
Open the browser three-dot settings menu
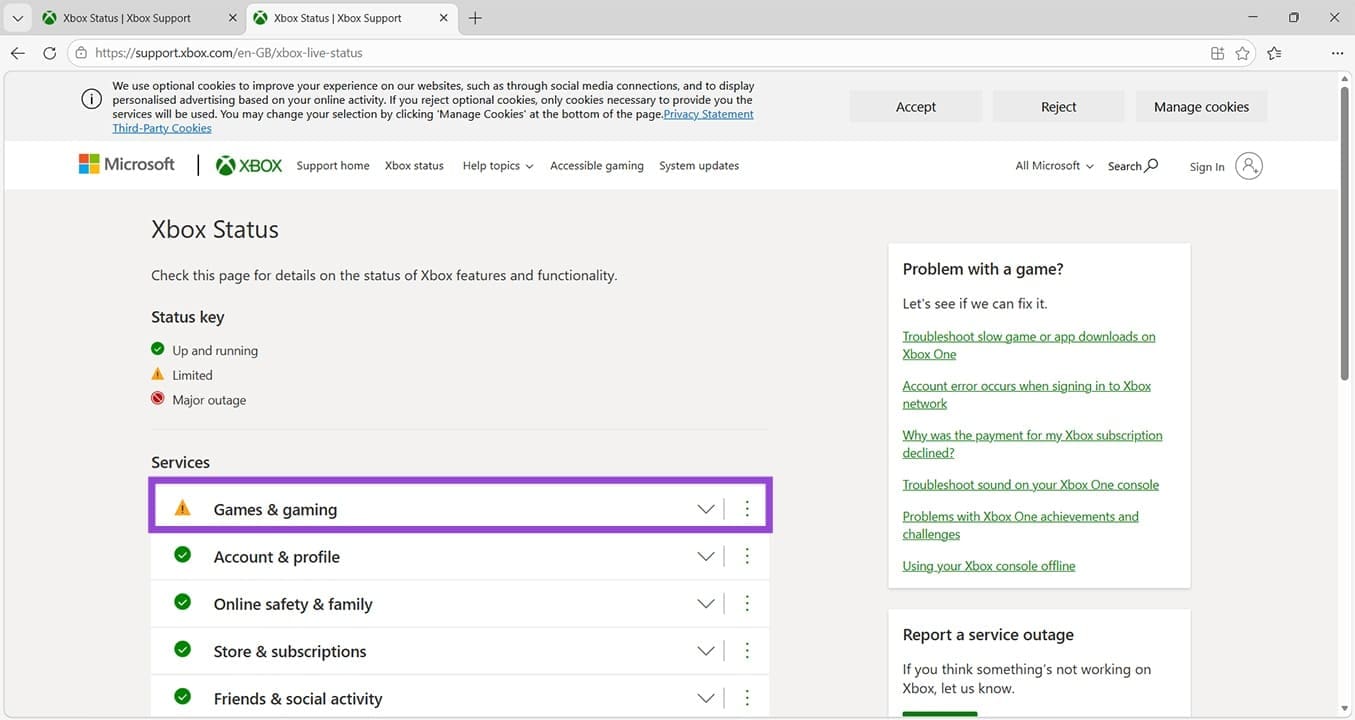pos(1337,53)
